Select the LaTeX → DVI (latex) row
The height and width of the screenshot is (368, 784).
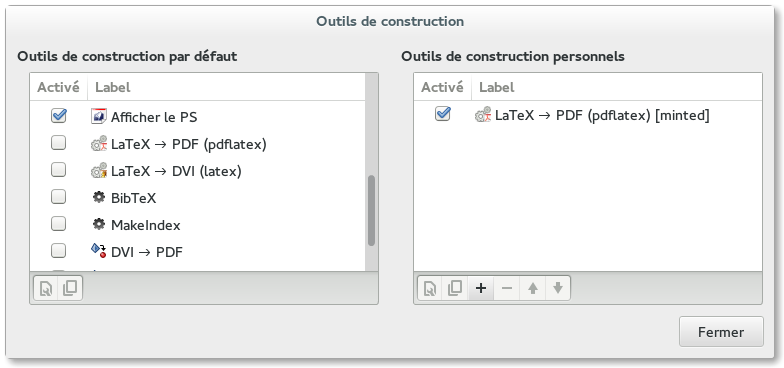198,171
